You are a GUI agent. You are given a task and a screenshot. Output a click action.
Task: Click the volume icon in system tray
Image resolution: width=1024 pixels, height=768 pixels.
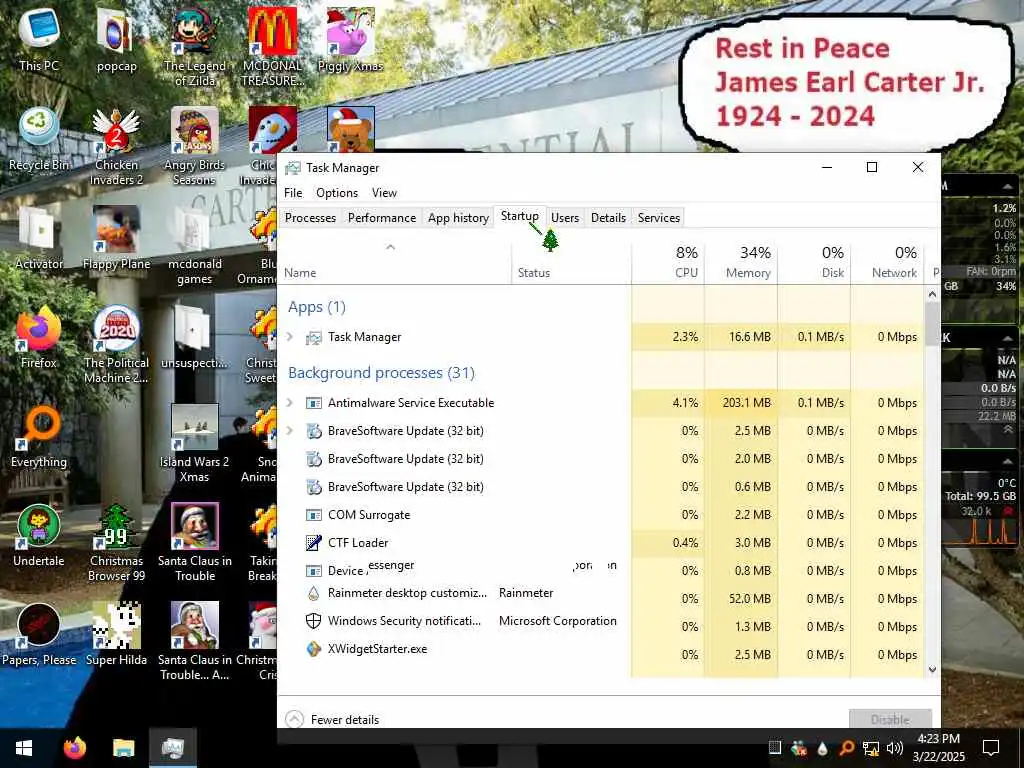895,748
